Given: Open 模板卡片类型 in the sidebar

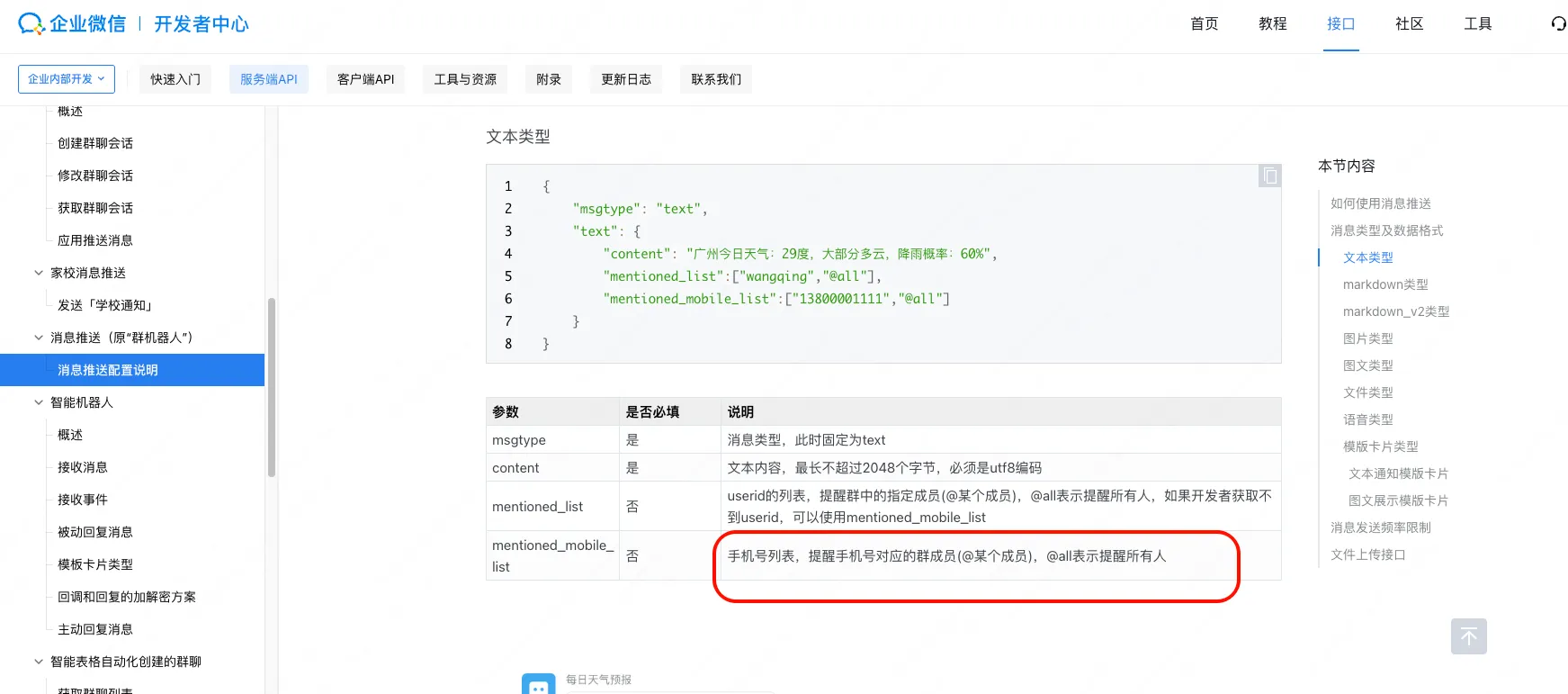Looking at the screenshot, I should pyautogui.click(x=95, y=564).
